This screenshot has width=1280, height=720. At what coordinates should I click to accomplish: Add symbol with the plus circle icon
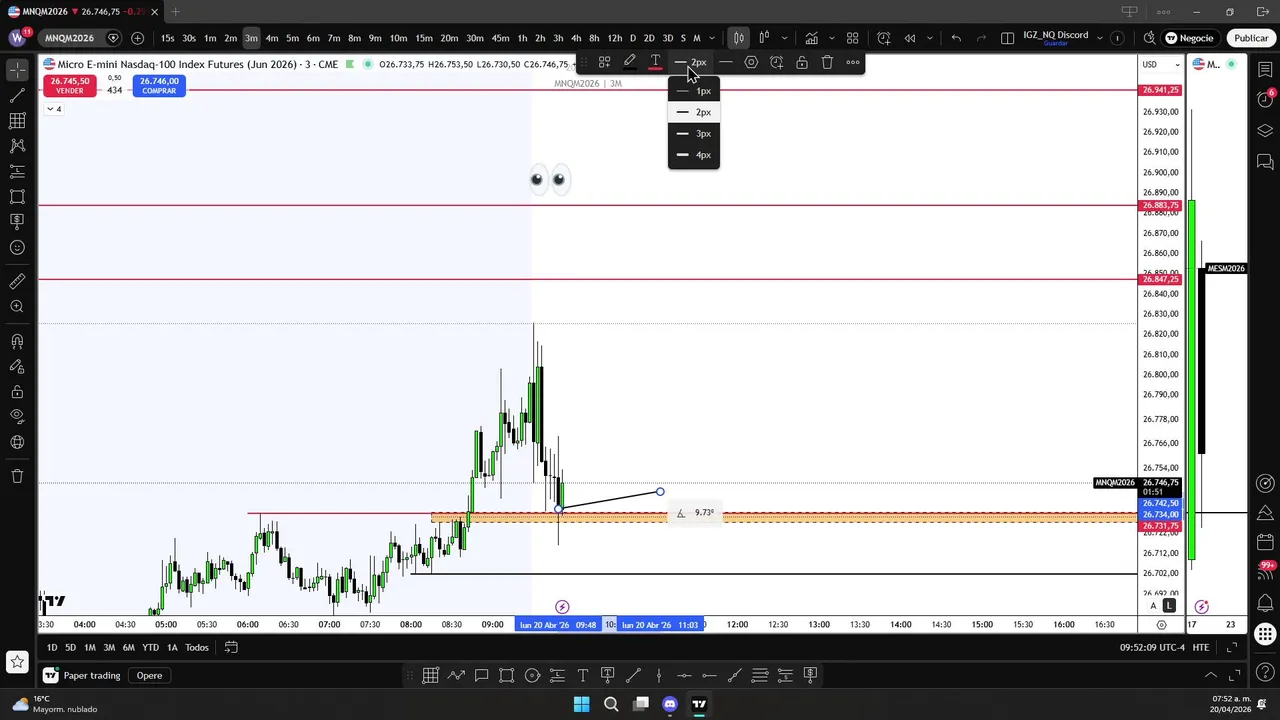tap(137, 38)
